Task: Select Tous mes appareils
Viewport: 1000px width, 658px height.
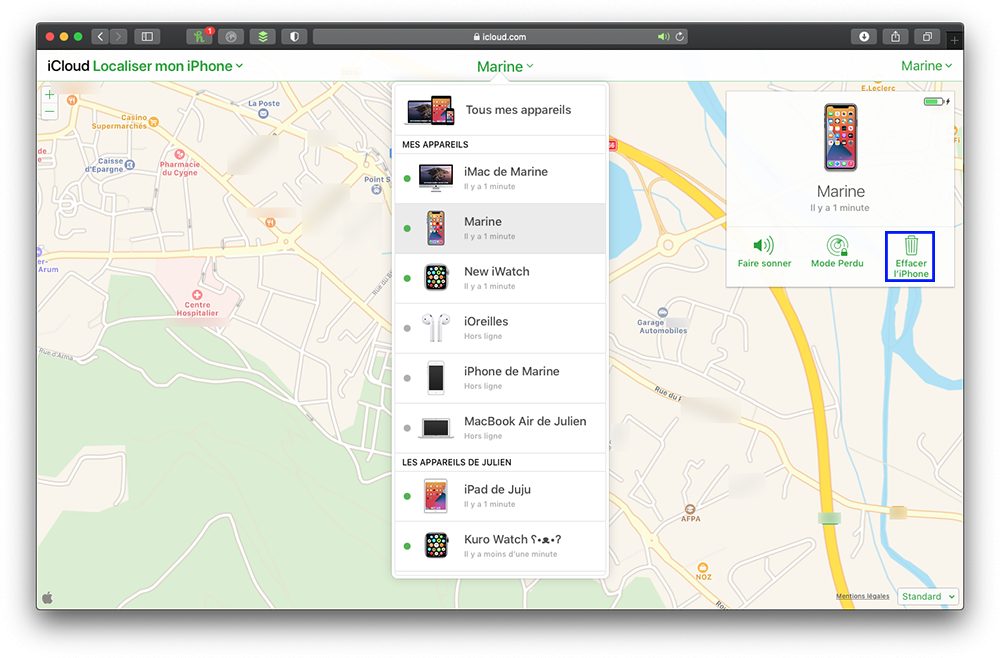Action: coord(500,110)
